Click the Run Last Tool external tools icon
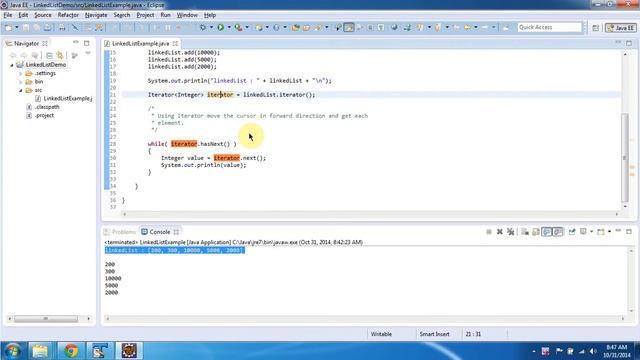Image resolution: width=640 pixels, height=360 pixels. tap(238, 27)
